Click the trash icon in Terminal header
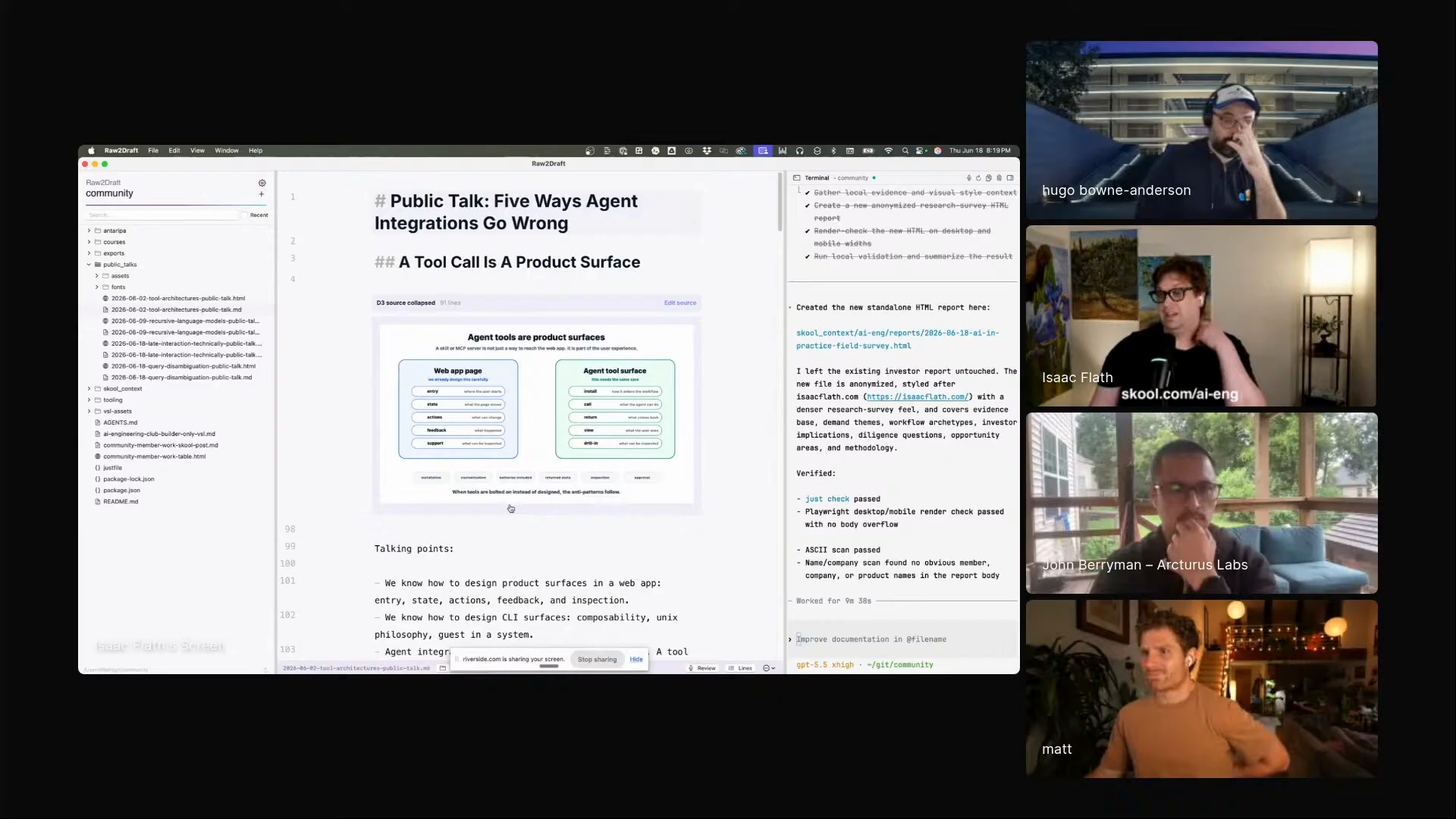 click(999, 178)
